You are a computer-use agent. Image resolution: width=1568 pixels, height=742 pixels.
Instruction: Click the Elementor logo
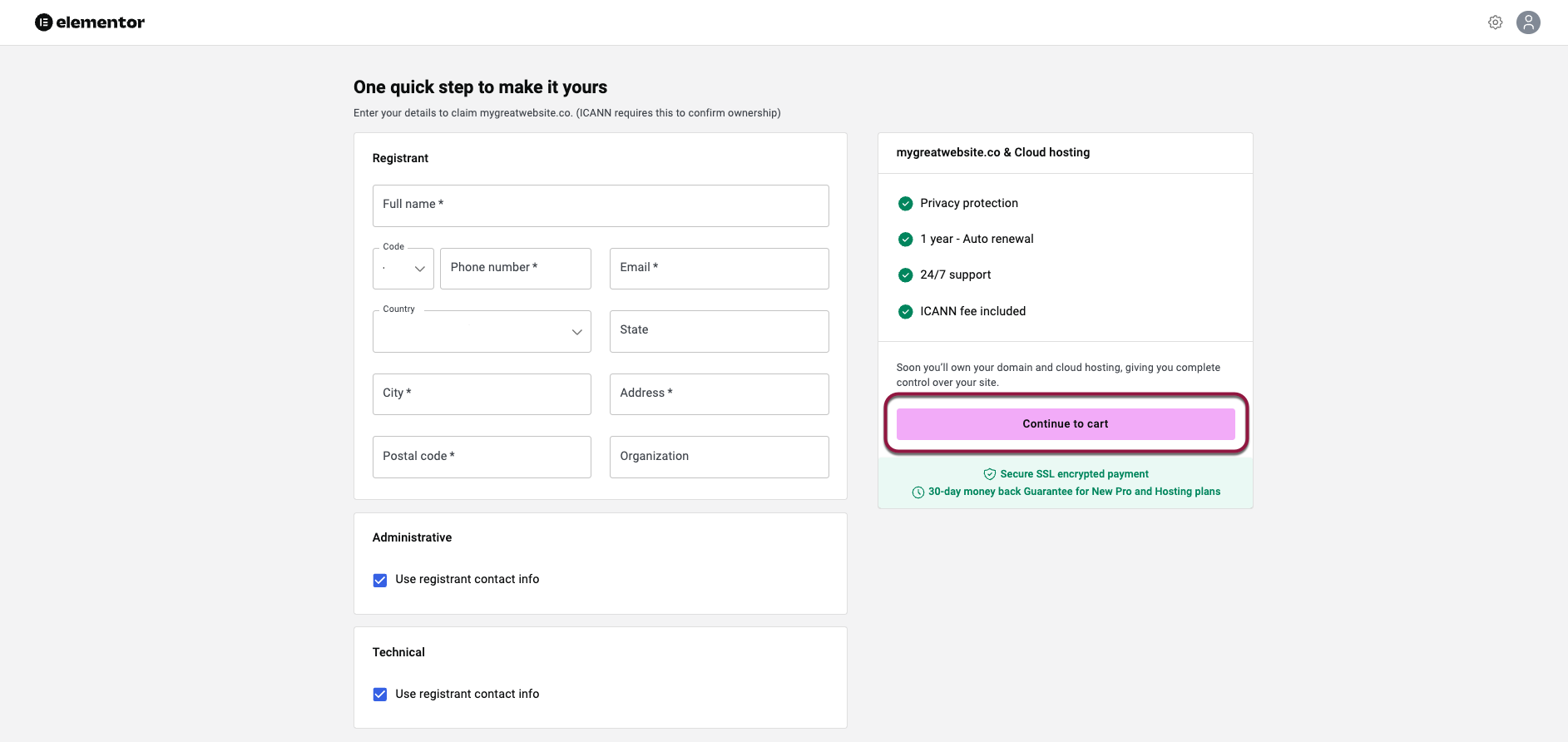(90, 22)
